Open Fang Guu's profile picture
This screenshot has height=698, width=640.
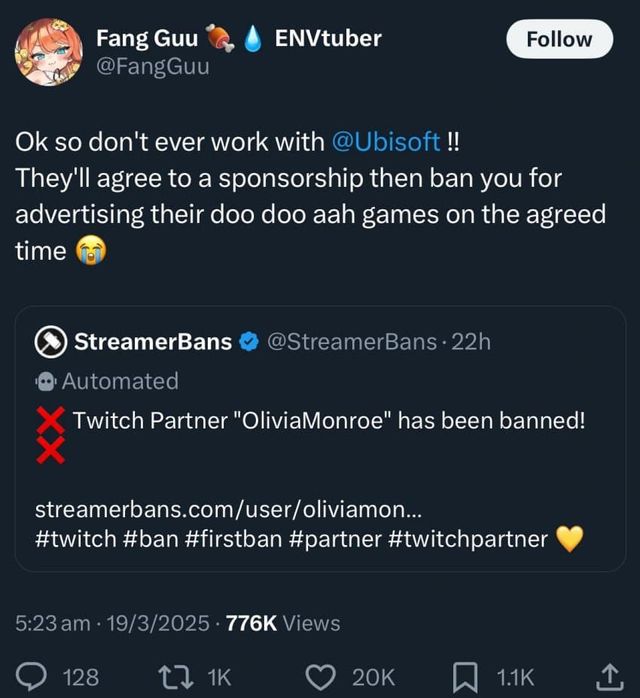(47, 50)
